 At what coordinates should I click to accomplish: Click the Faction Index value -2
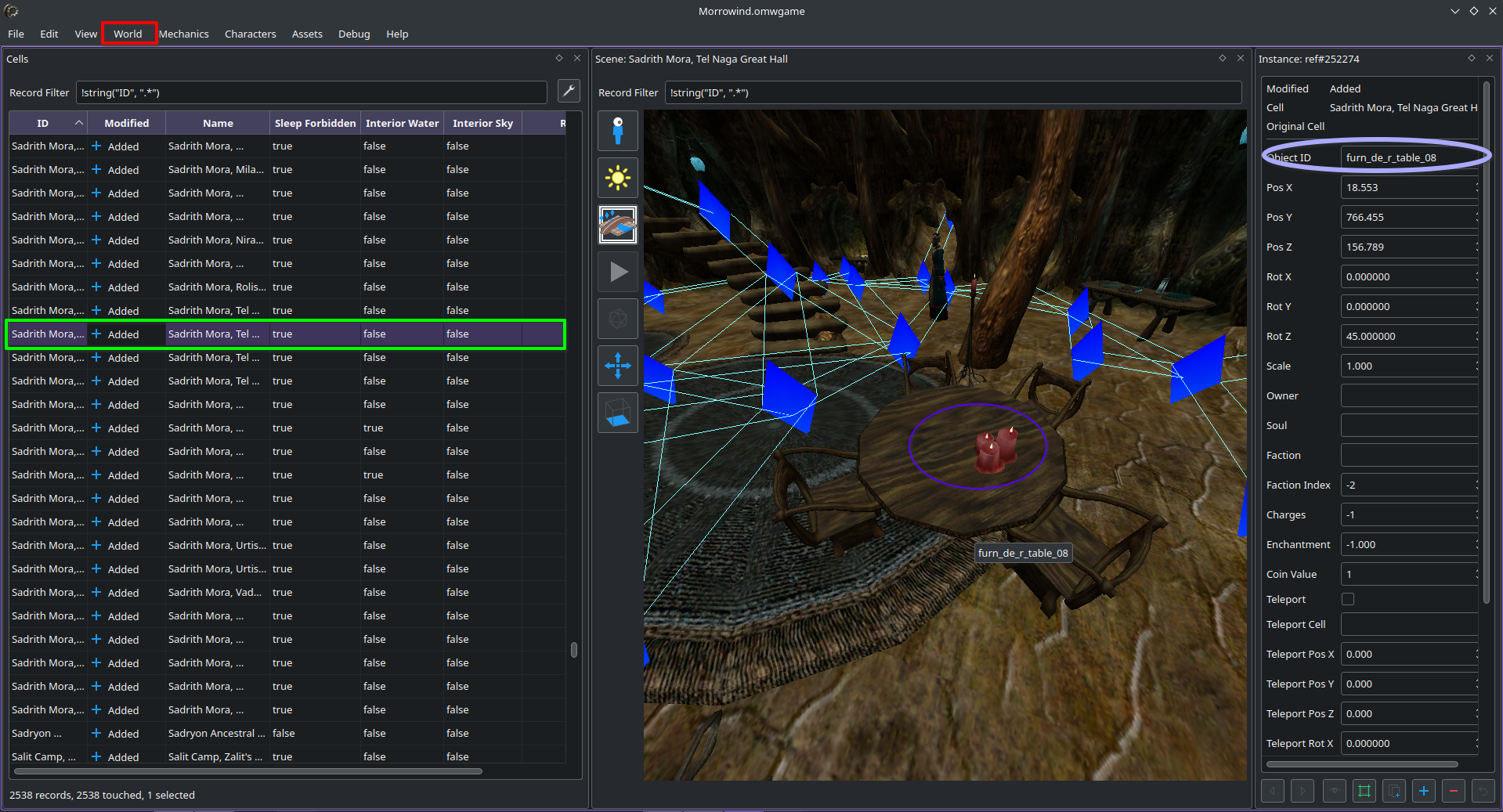[1409, 485]
